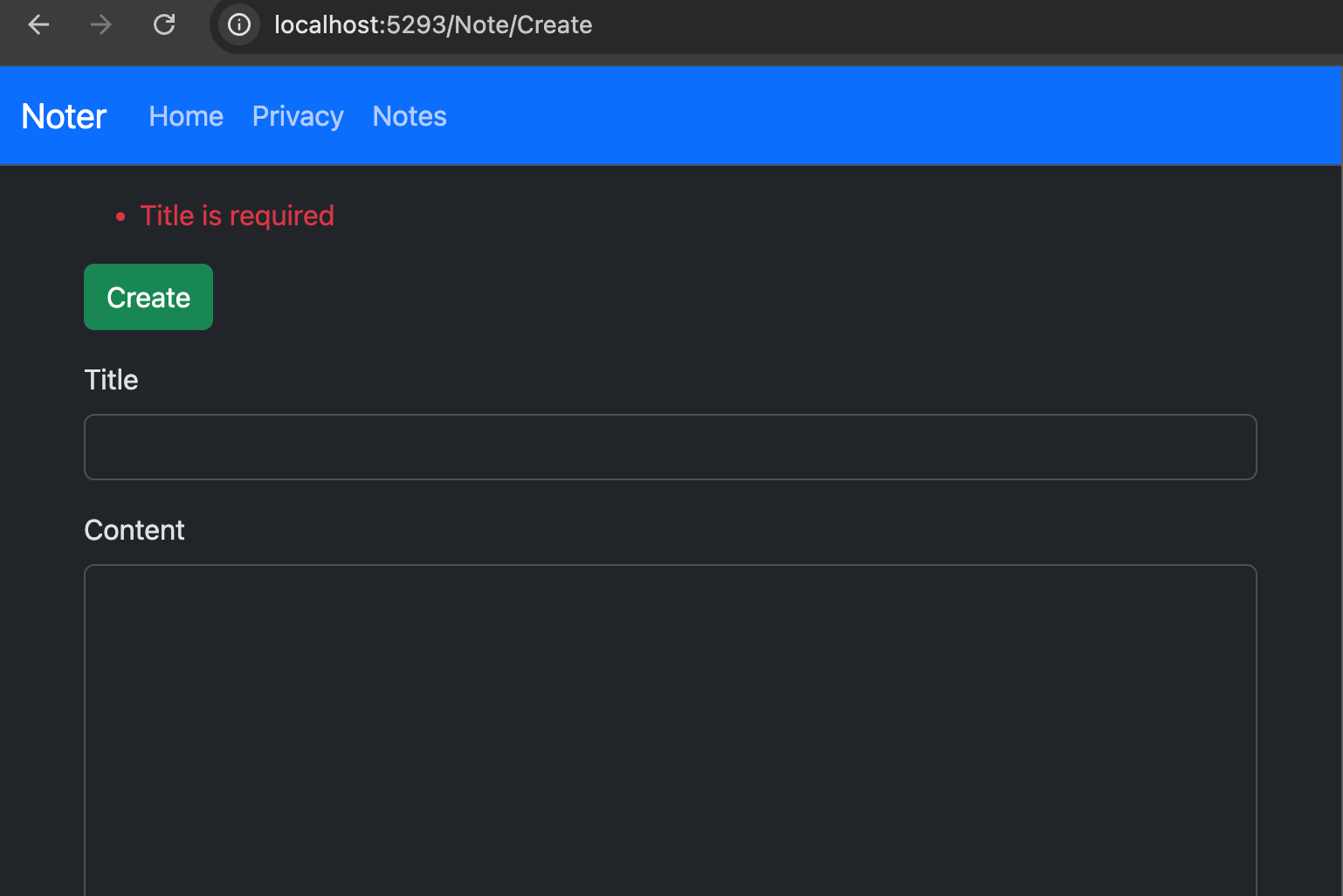Image resolution: width=1343 pixels, height=896 pixels.
Task: Click the '5293' port number in the URL
Action: tap(417, 24)
